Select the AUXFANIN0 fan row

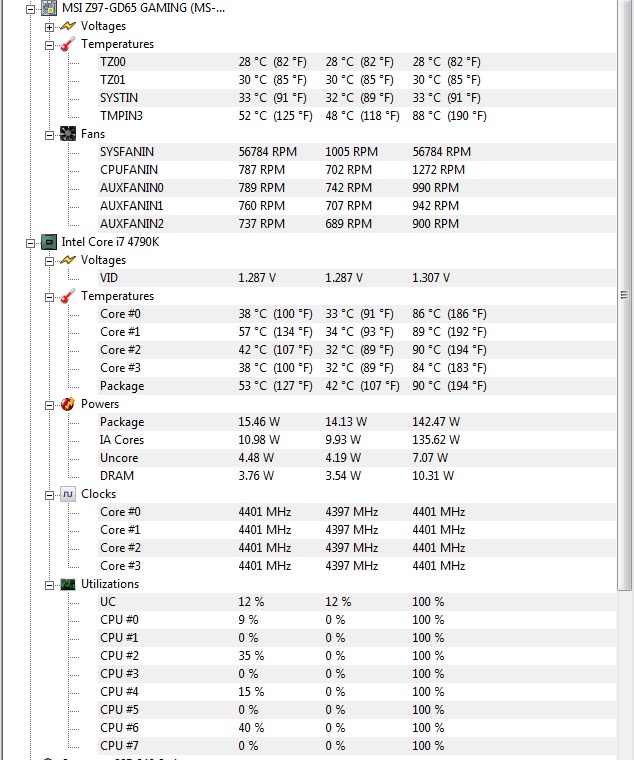357,188
